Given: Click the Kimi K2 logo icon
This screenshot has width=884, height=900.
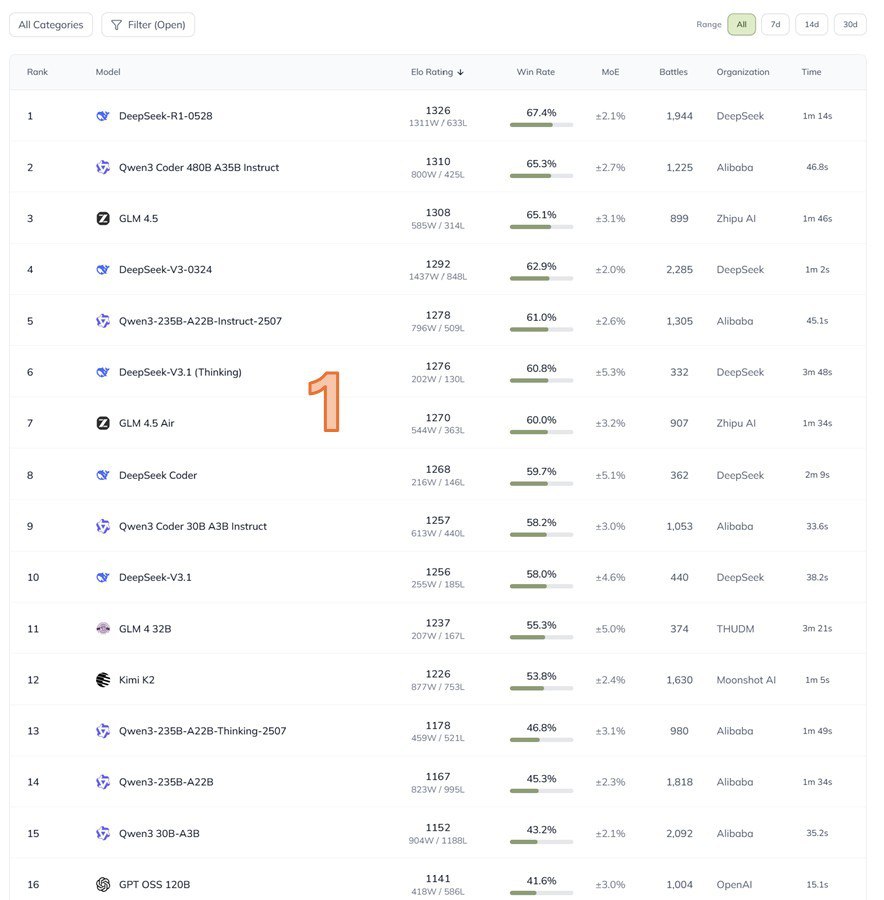Looking at the screenshot, I should (x=103, y=680).
